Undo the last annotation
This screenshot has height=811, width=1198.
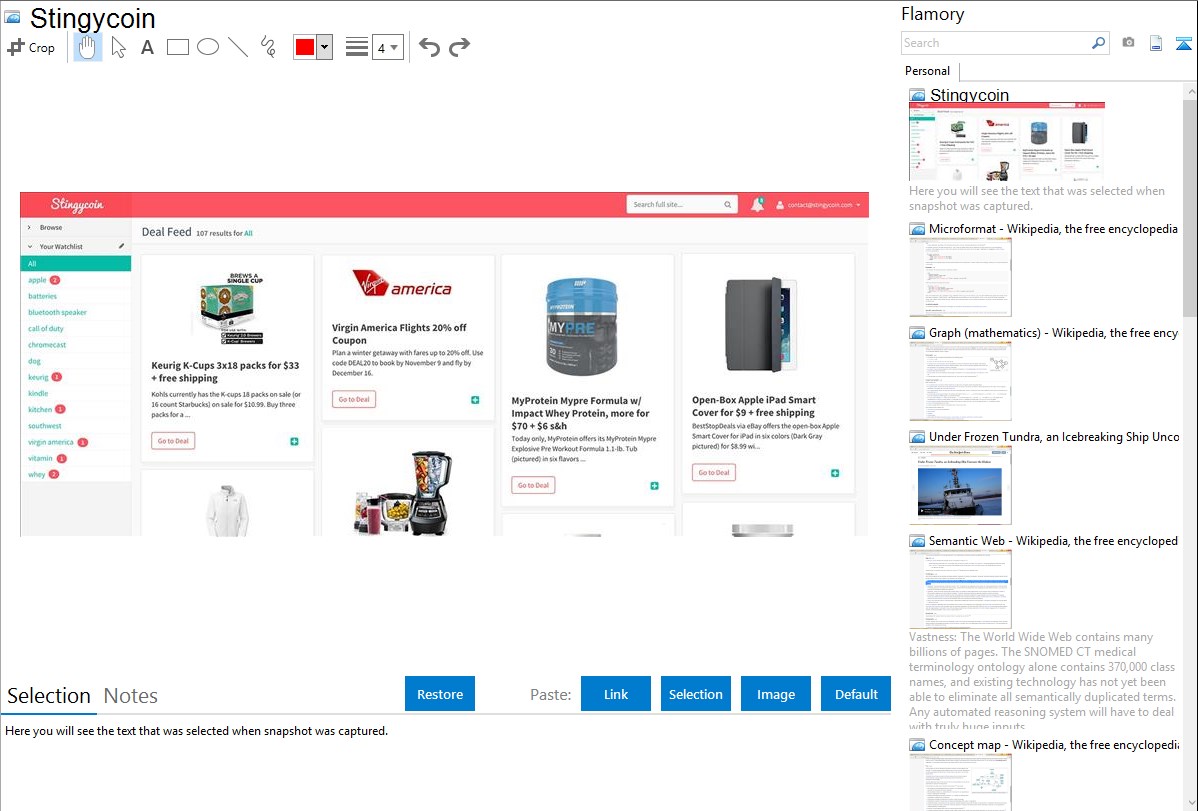[429, 47]
